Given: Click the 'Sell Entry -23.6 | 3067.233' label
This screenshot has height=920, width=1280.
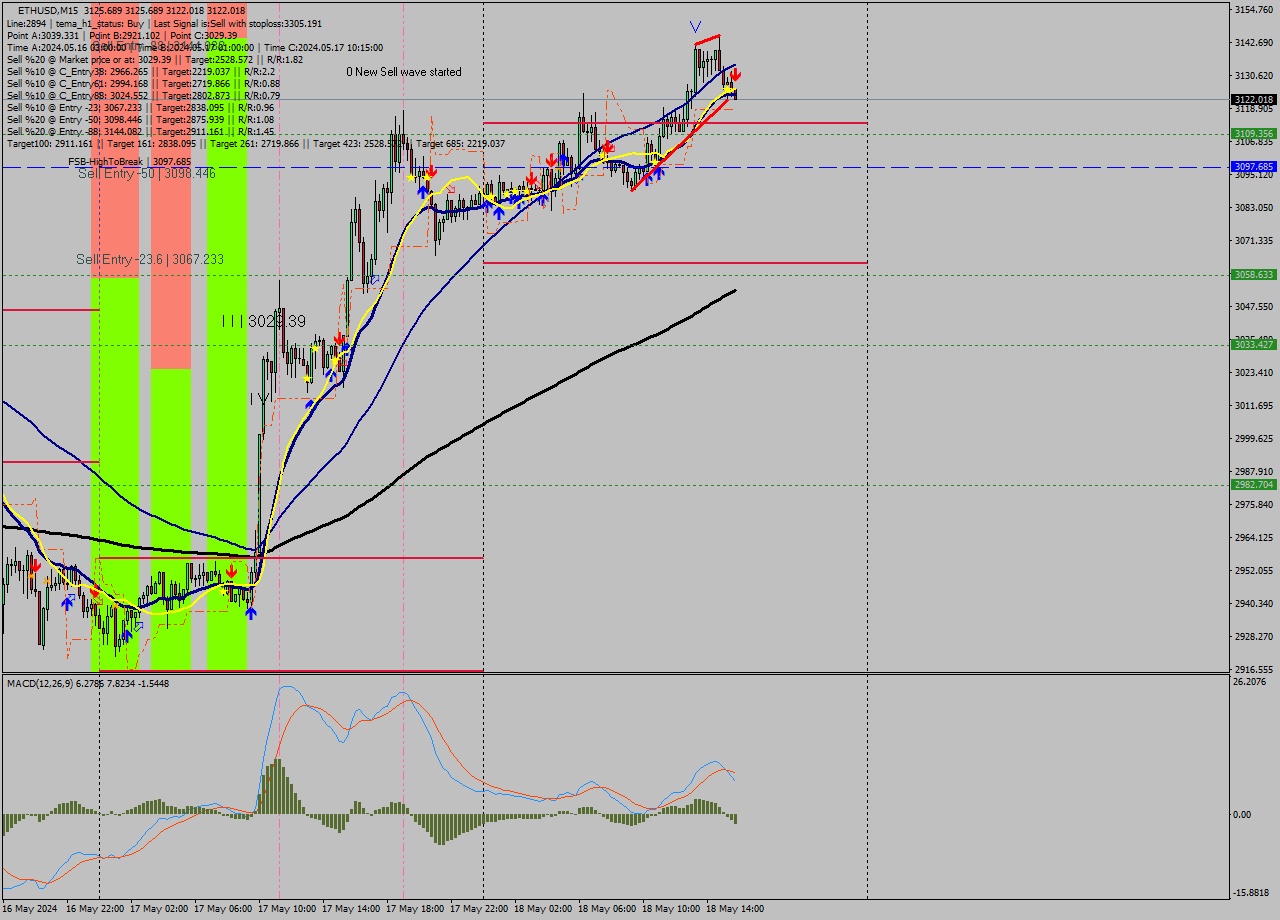Looking at the screenshot, I should (x=150, y=259).
